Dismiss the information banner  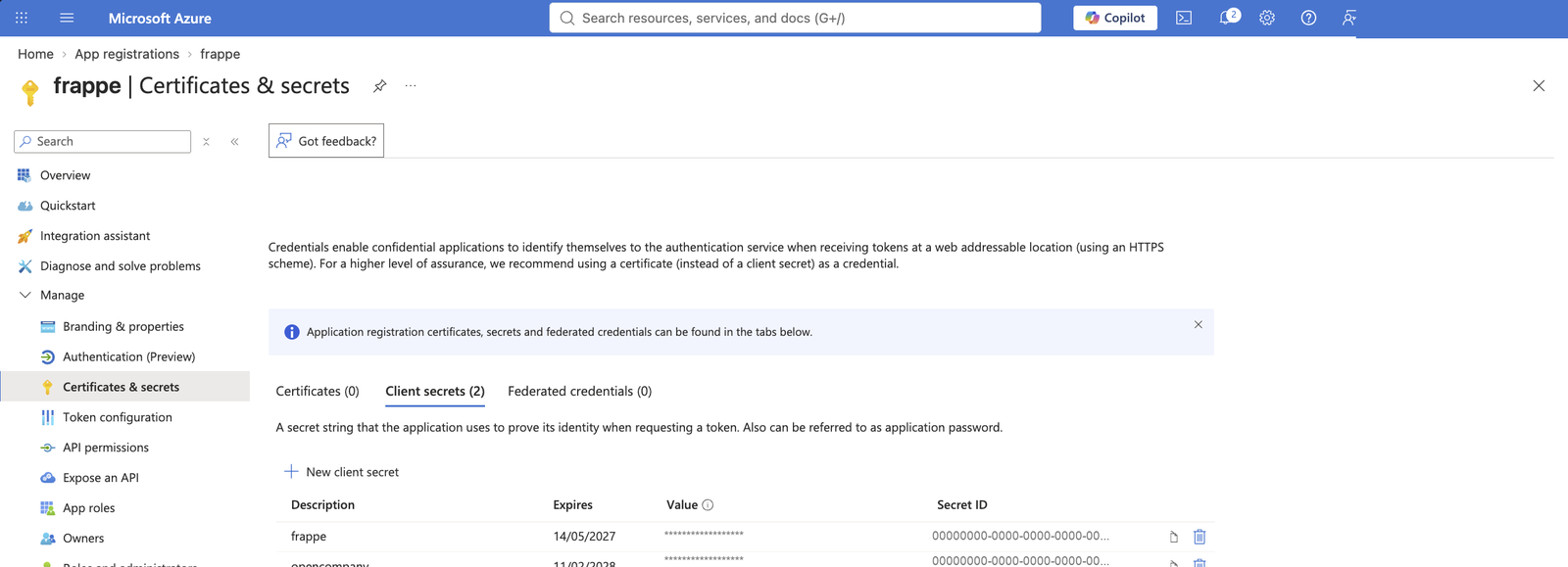click(x=1198, y=324)
